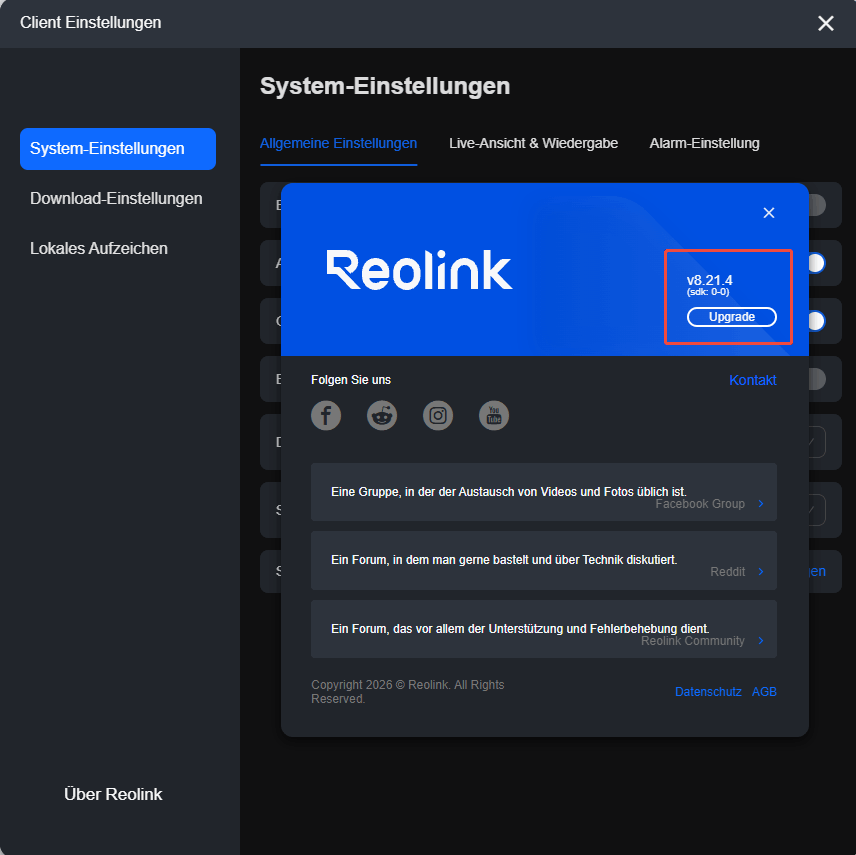
Task: Click the Copyright 2026 Reolink text
Action: pyautogui.click(x=408, y=692)
